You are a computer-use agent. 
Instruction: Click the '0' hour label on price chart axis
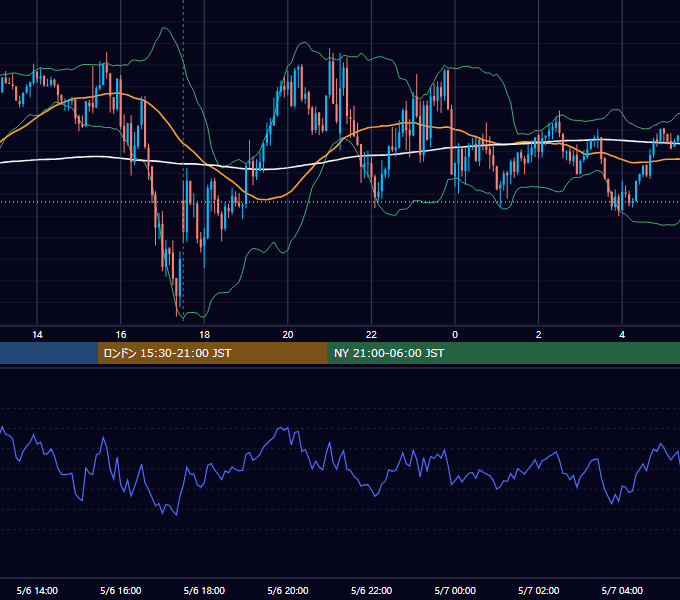[455, 335]
